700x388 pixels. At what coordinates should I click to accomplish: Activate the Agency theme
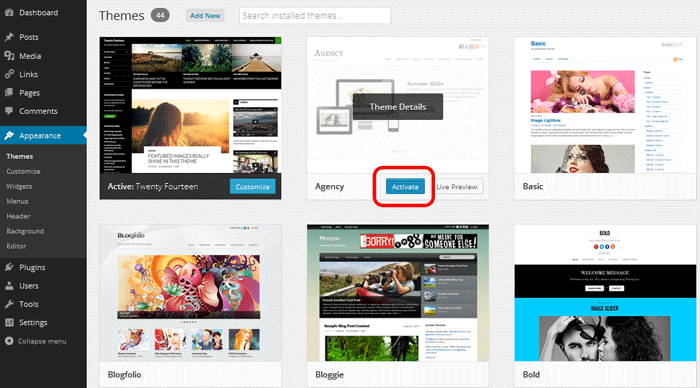[x=405, y=187]
